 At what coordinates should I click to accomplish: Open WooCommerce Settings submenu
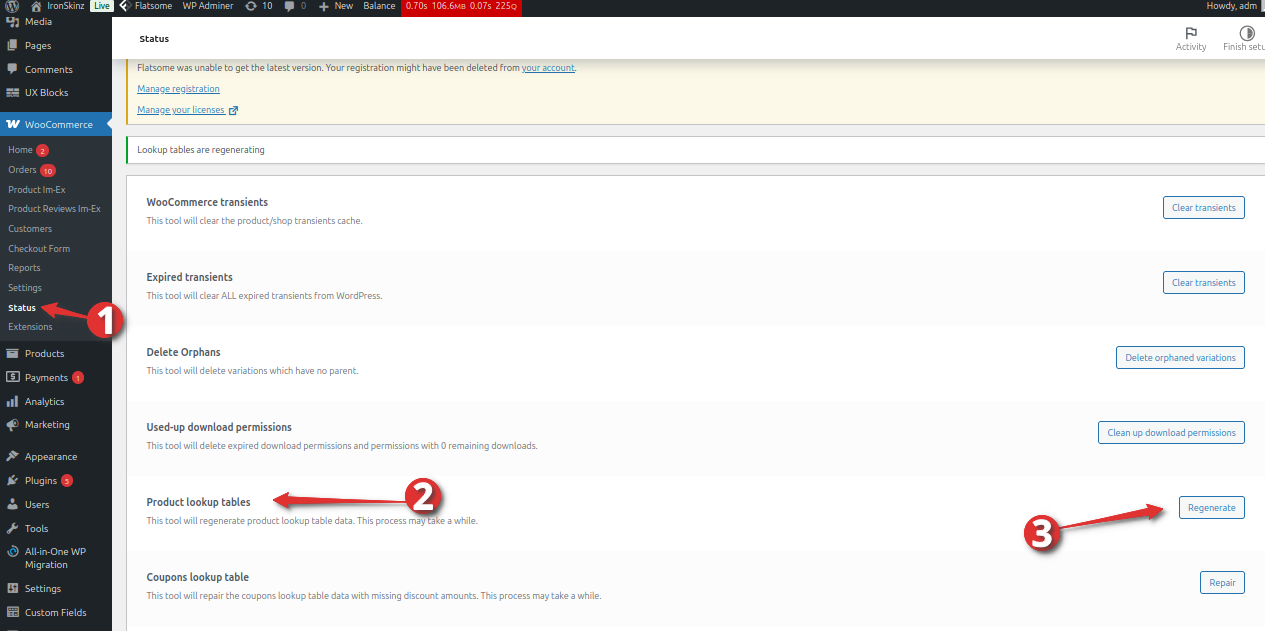point(25,288)
